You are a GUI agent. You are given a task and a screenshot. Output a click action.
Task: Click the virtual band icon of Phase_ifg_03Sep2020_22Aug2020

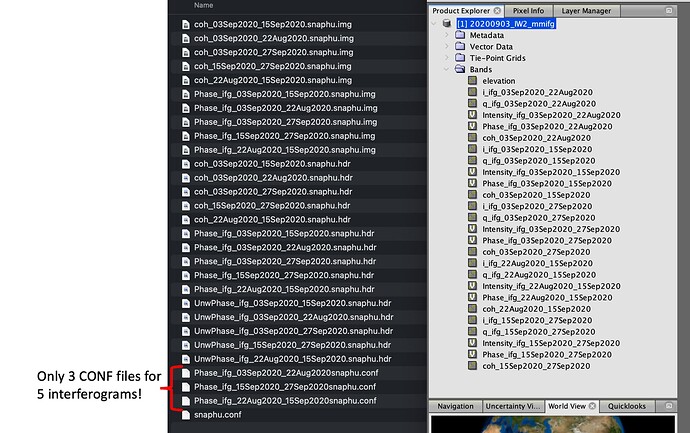point(472,126)
